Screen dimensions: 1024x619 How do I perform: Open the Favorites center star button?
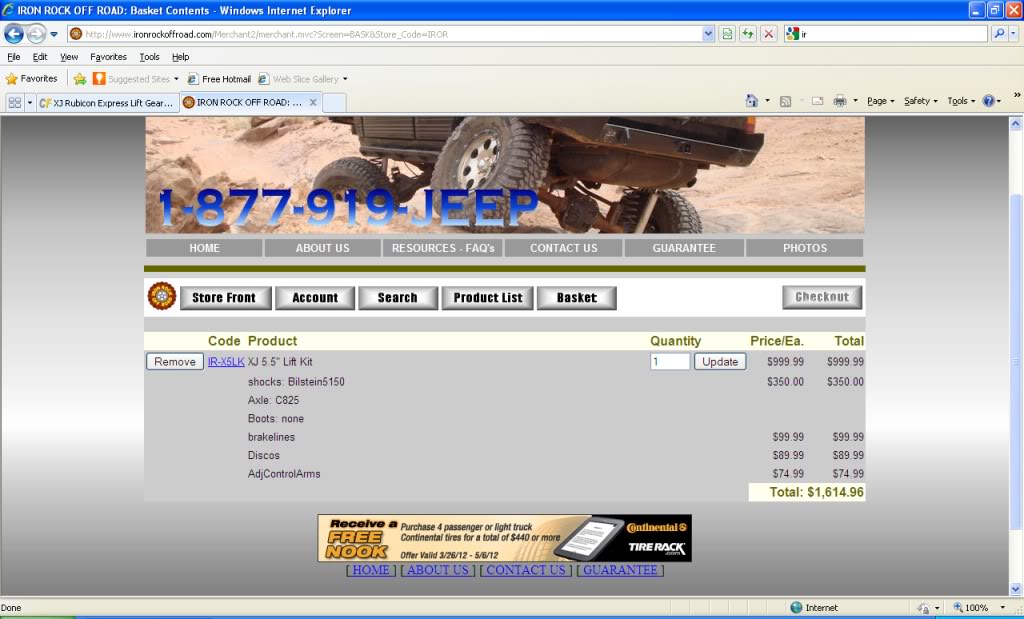[31, 79]
